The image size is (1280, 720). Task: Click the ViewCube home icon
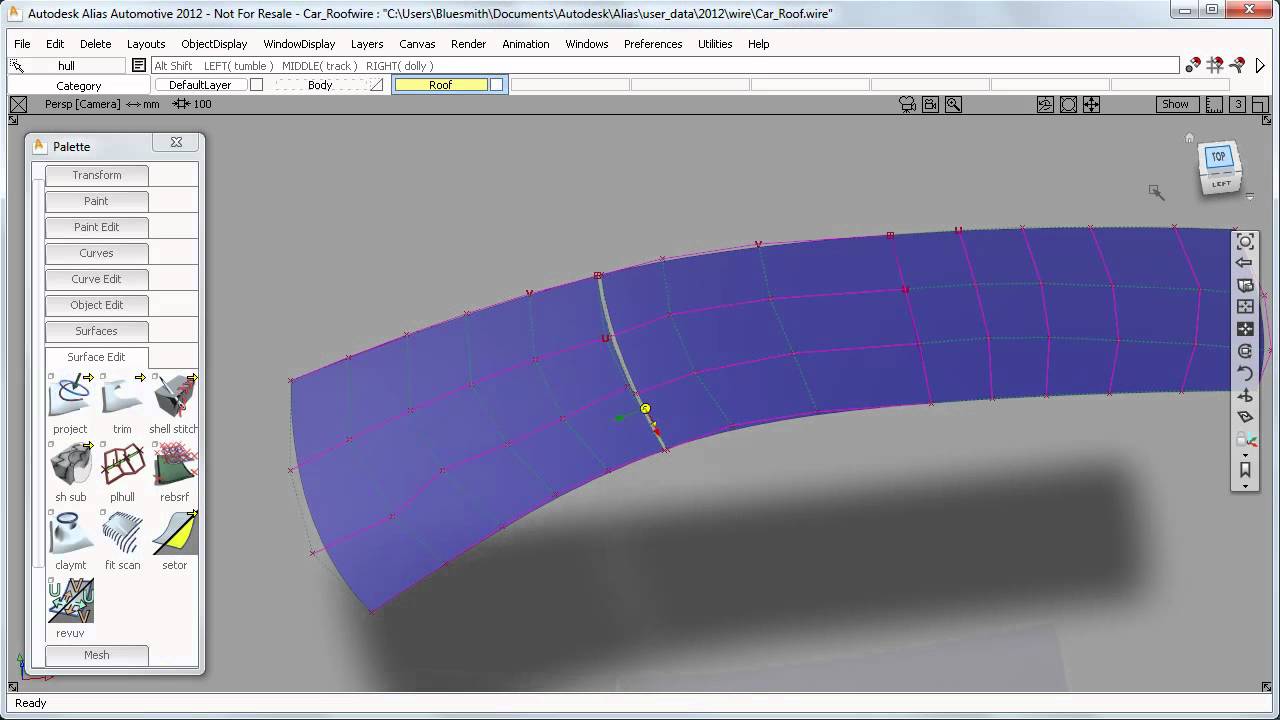[x=1189, y=138]
